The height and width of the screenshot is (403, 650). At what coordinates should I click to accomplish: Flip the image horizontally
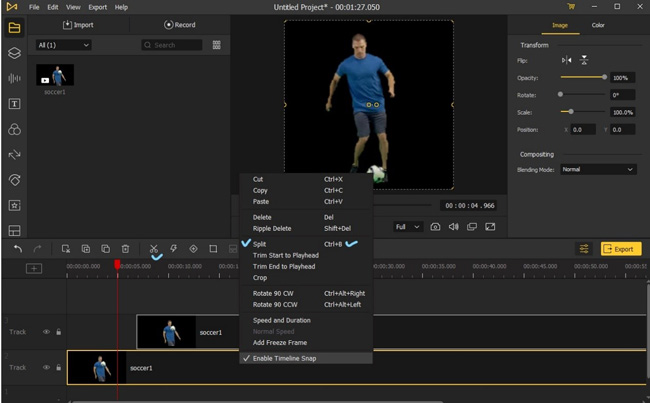tap(566, 61)
